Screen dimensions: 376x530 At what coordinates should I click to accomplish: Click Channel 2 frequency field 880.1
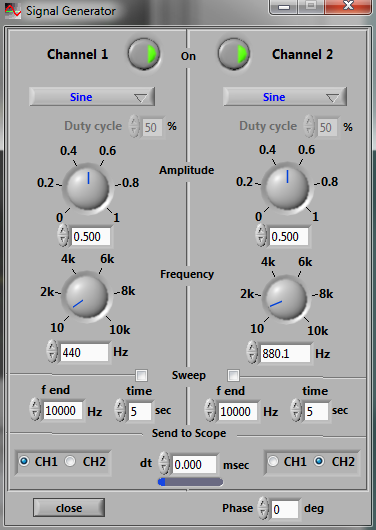285,353
